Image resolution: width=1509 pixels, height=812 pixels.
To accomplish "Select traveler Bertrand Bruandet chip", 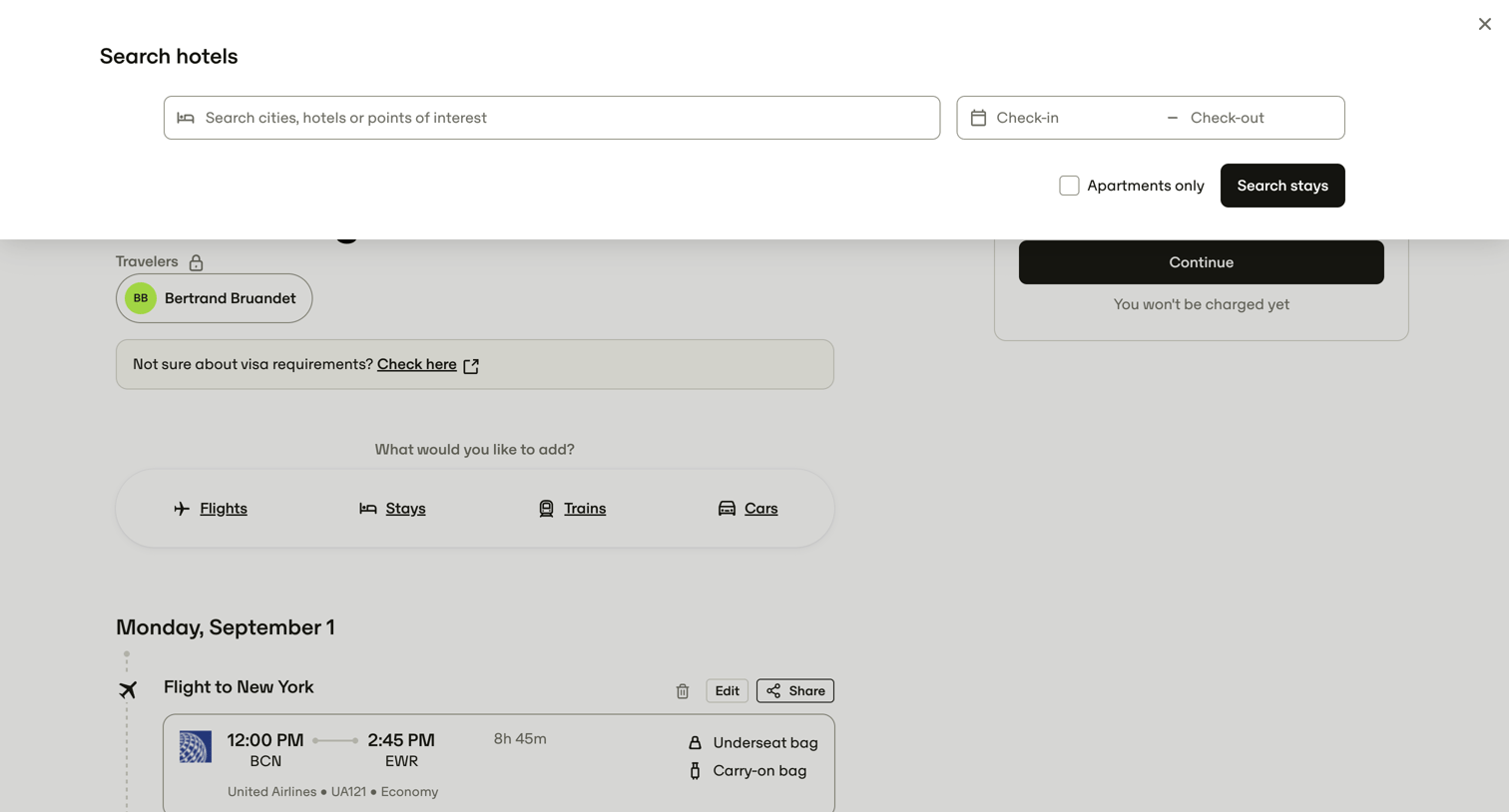I will pyautogui.click(x=214, y=298).
